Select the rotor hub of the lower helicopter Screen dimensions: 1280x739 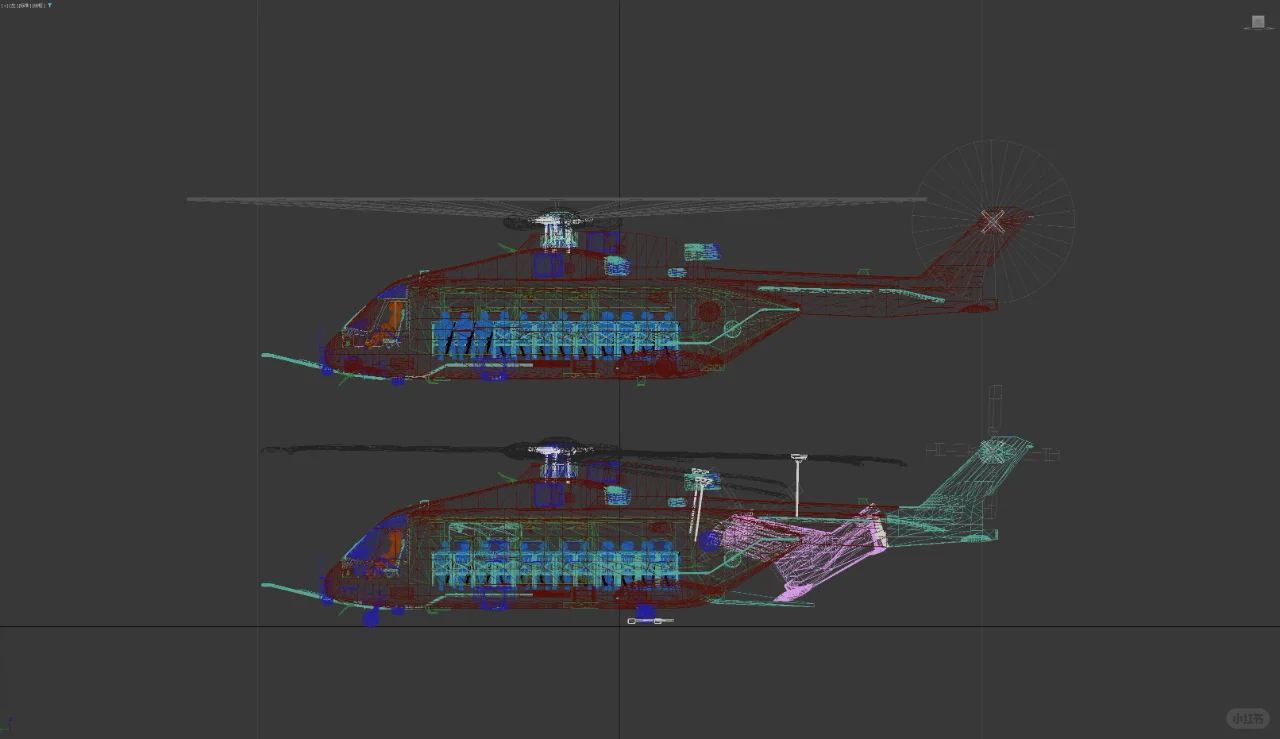click(558, 455)
